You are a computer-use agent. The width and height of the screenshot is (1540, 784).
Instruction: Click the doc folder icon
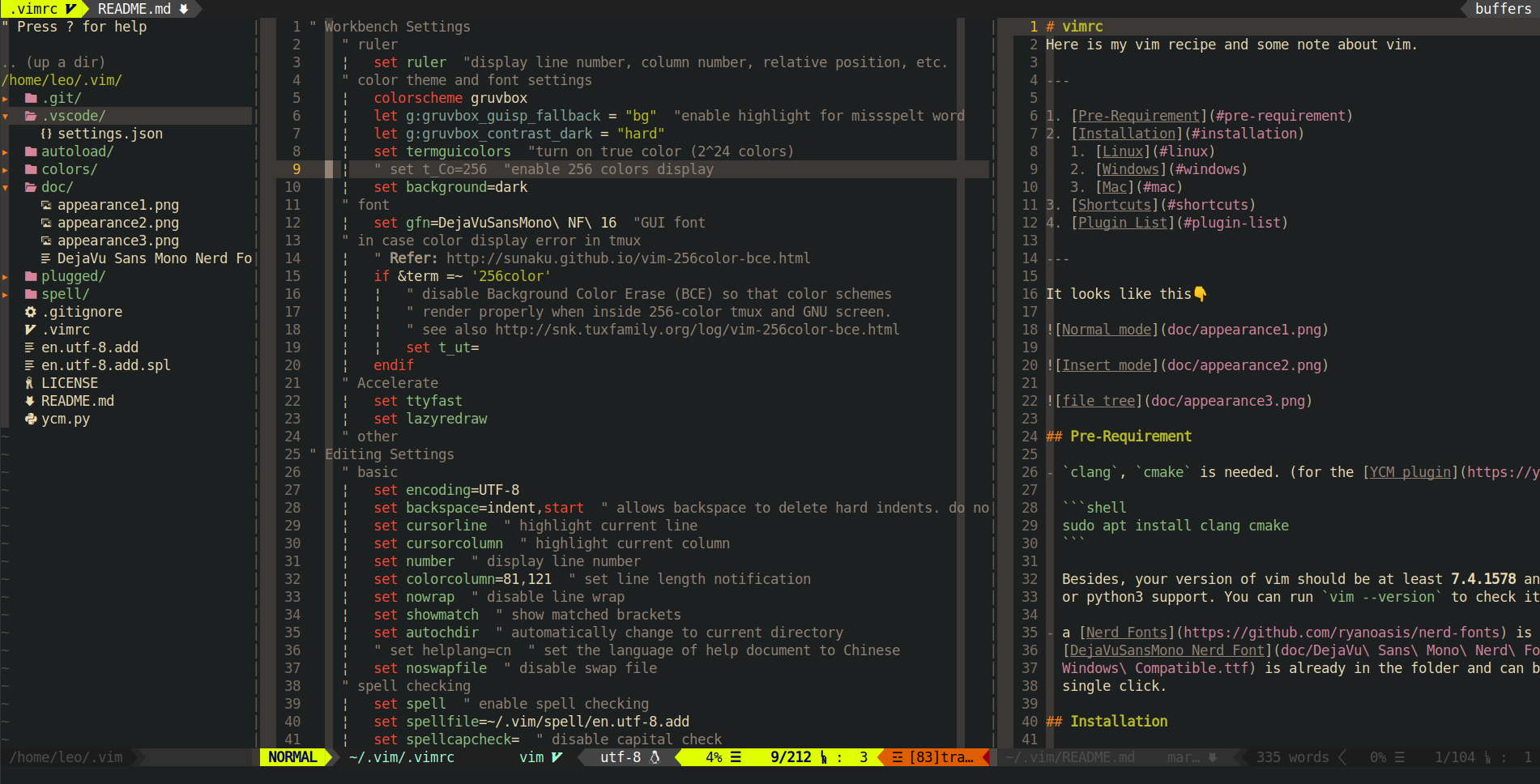[31, 187]
